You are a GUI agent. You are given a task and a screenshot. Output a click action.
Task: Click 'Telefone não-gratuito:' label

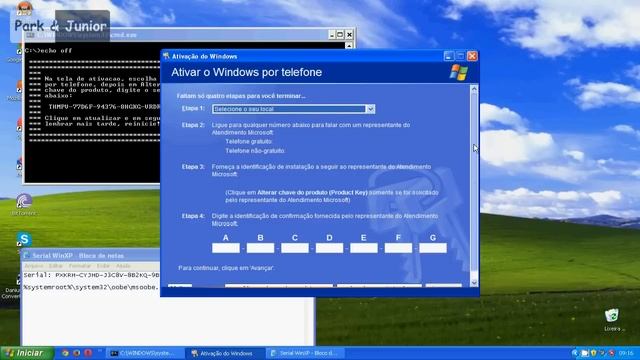pyautogui.click(x=255, y=151)
